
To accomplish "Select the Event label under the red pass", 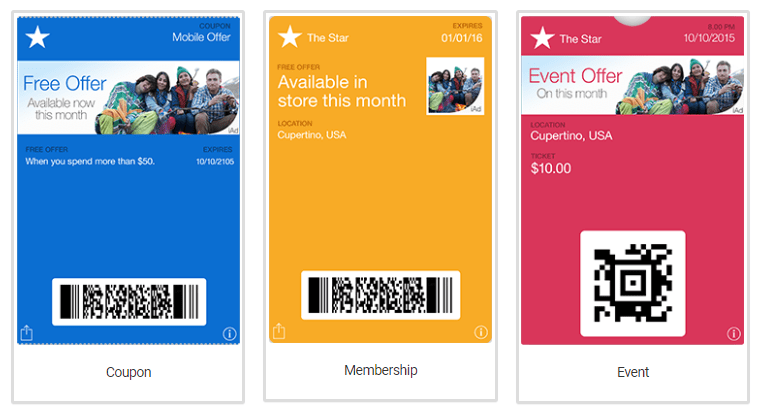I will [x=633, y=372].
